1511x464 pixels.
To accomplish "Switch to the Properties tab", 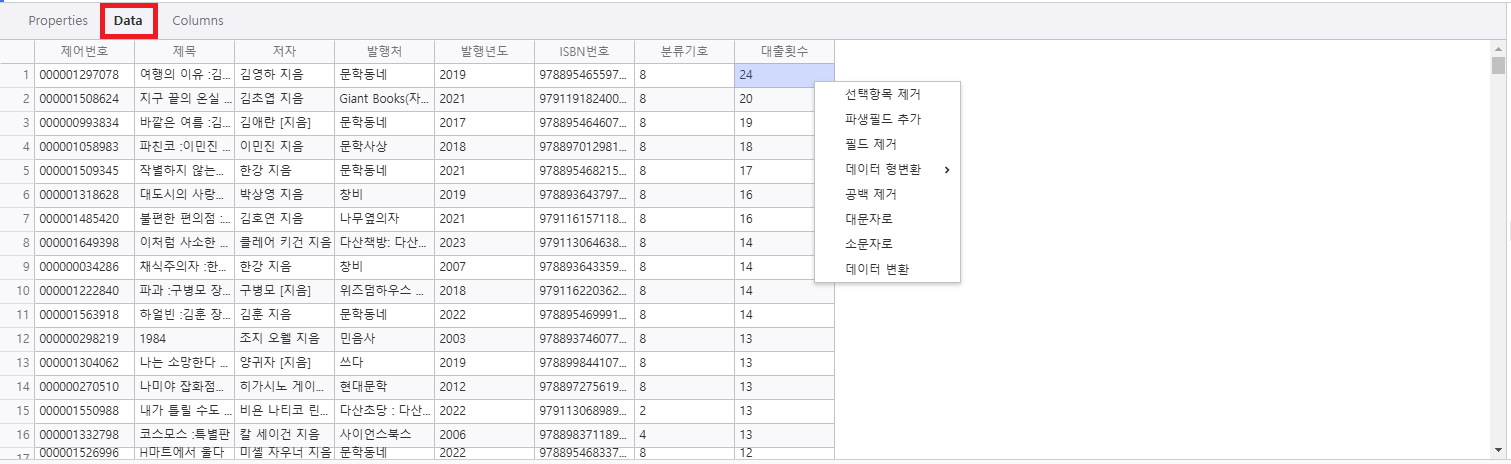I will tap(58, 21).
